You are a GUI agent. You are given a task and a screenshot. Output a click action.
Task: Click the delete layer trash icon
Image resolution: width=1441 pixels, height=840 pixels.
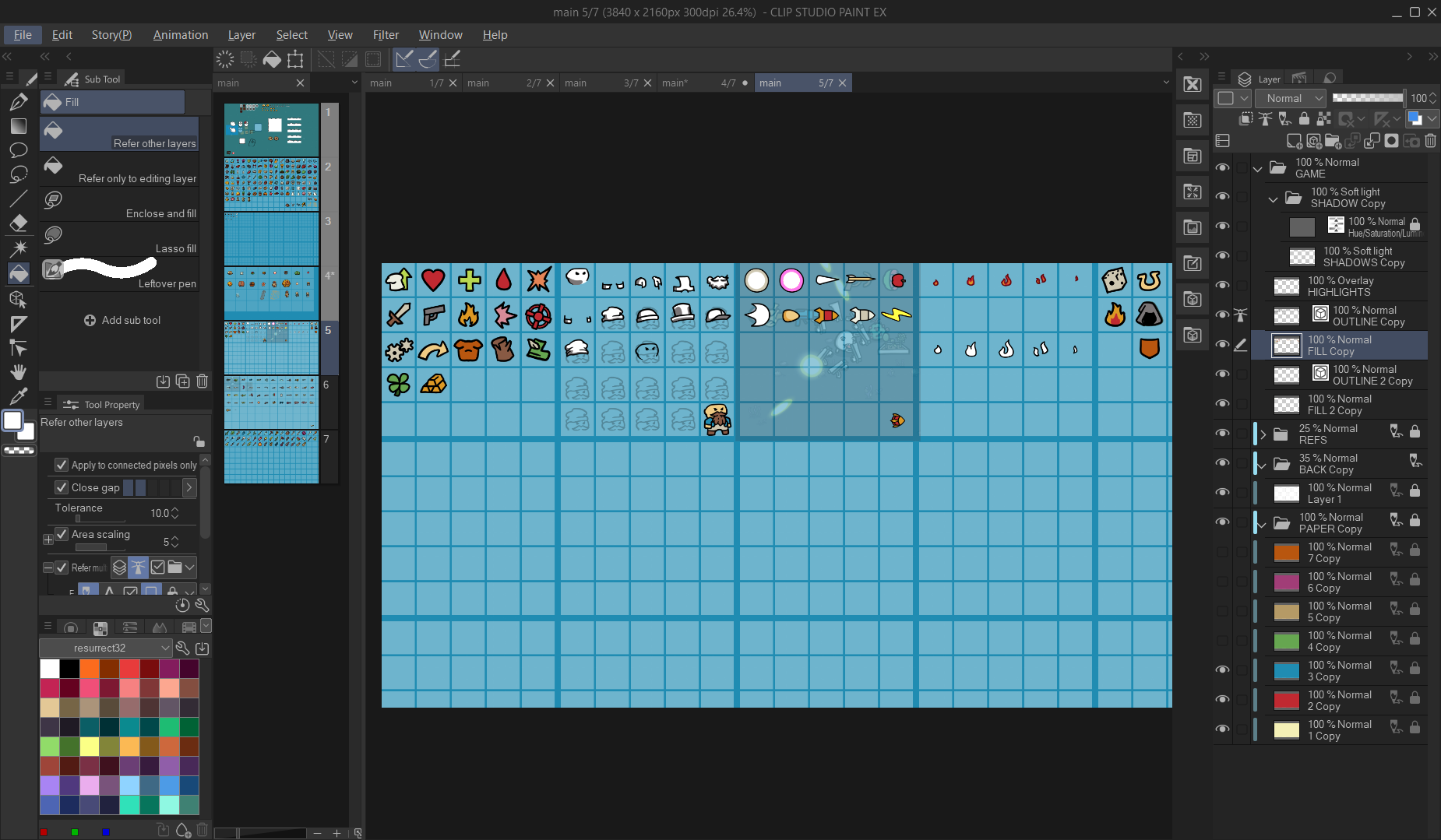1430,141
